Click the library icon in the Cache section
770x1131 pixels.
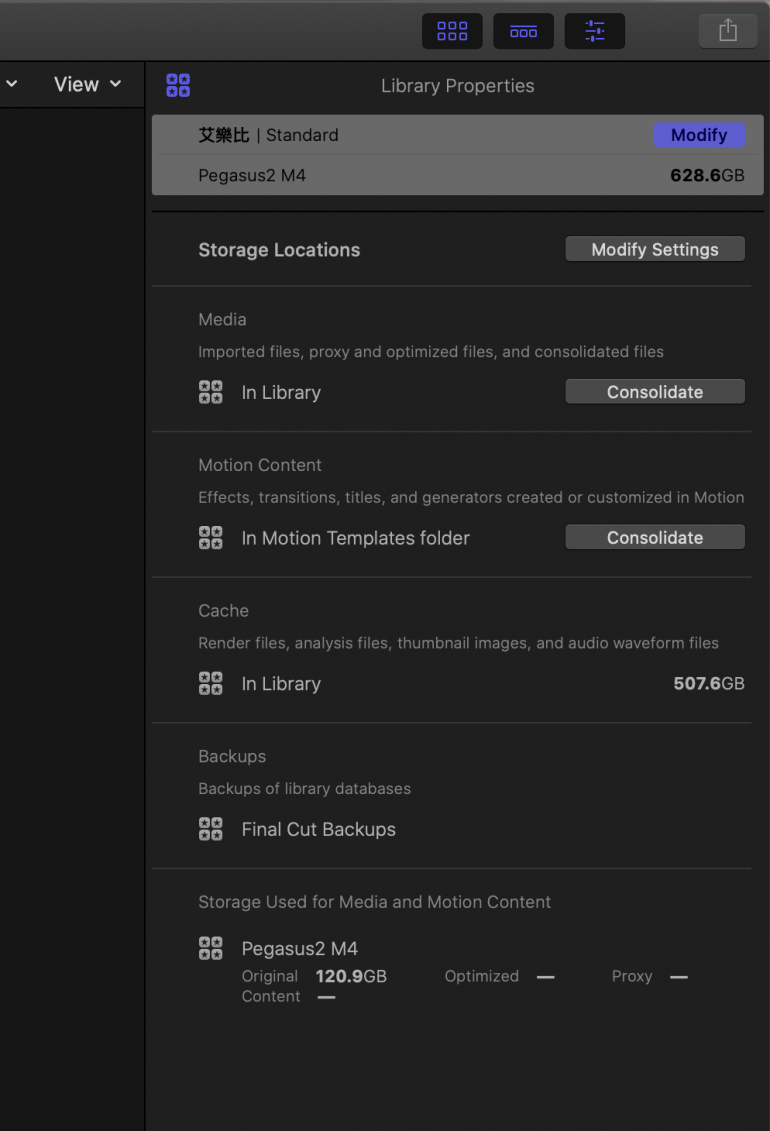[210, 684]
